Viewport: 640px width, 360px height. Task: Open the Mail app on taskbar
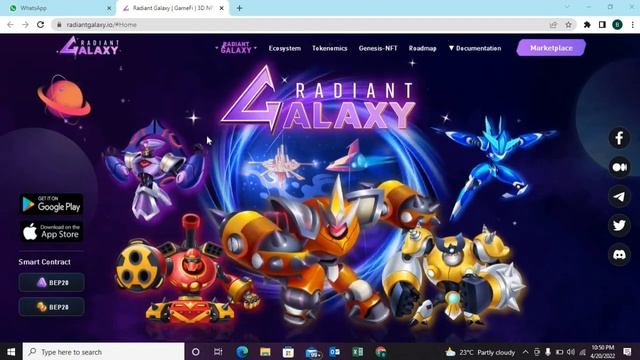point(312,352)
